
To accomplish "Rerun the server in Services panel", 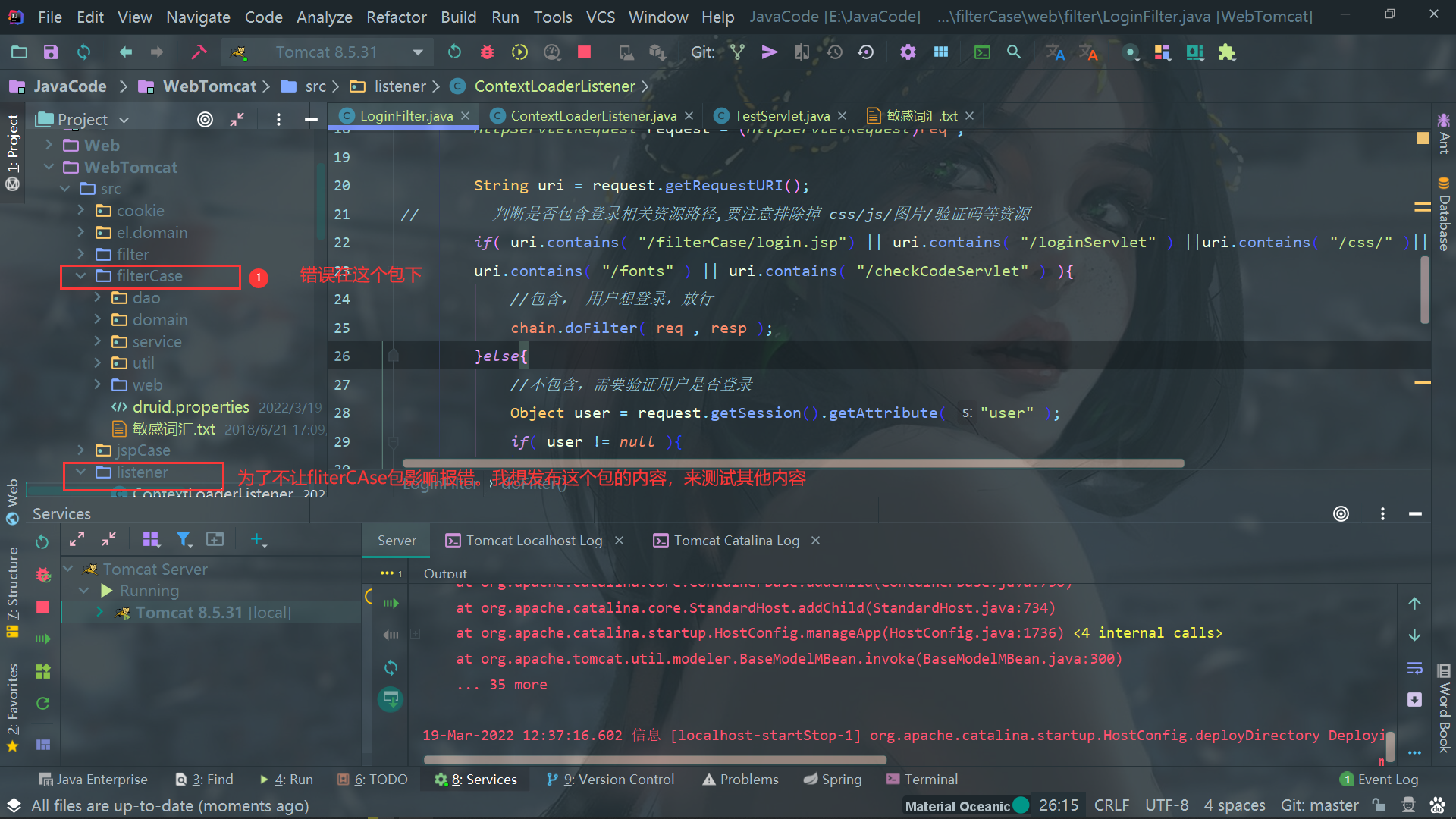I will tap(42, 541).
